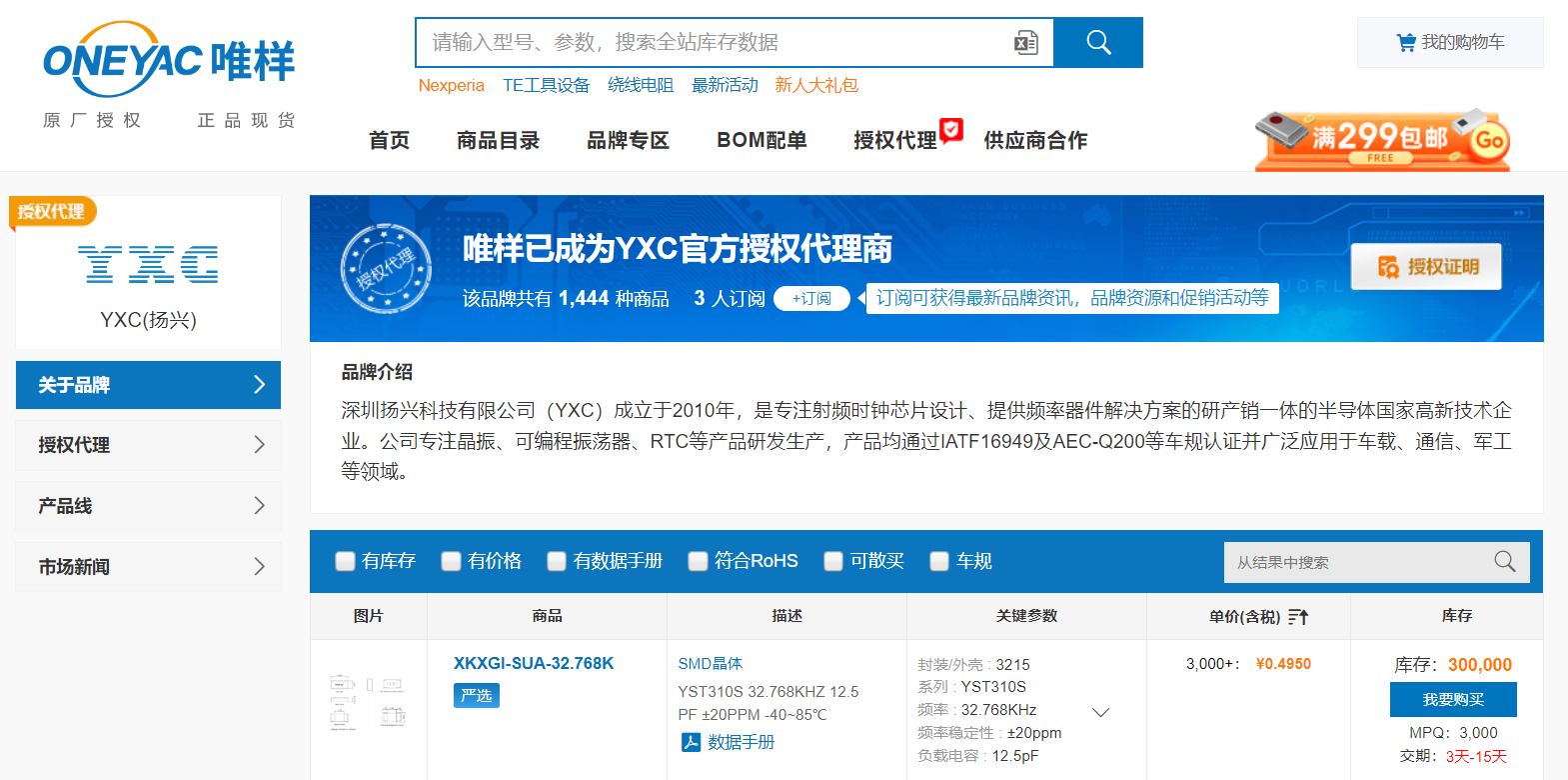1568x780 pixels.
Task: Sort by price using 单价 sort icon
Action: [1298, 617]
